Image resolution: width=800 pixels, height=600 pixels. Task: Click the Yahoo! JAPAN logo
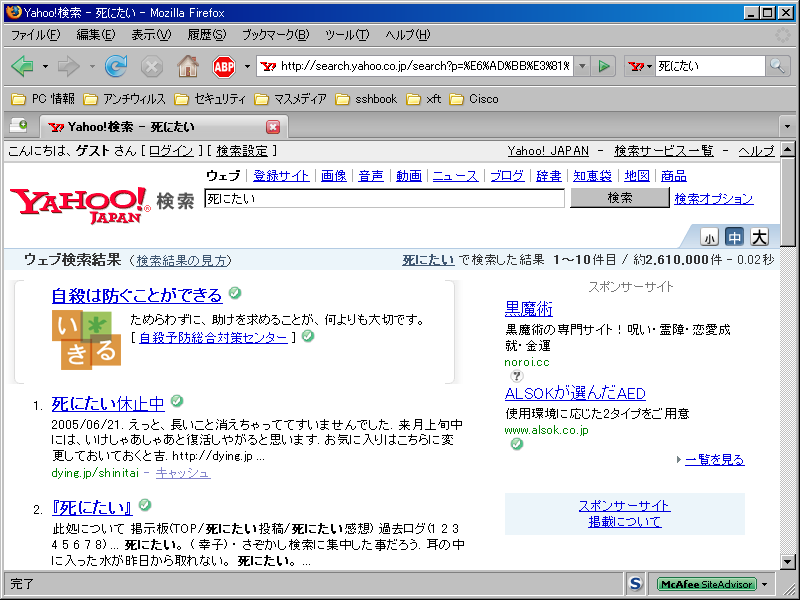pyautogui.click(x=80, y=205)
